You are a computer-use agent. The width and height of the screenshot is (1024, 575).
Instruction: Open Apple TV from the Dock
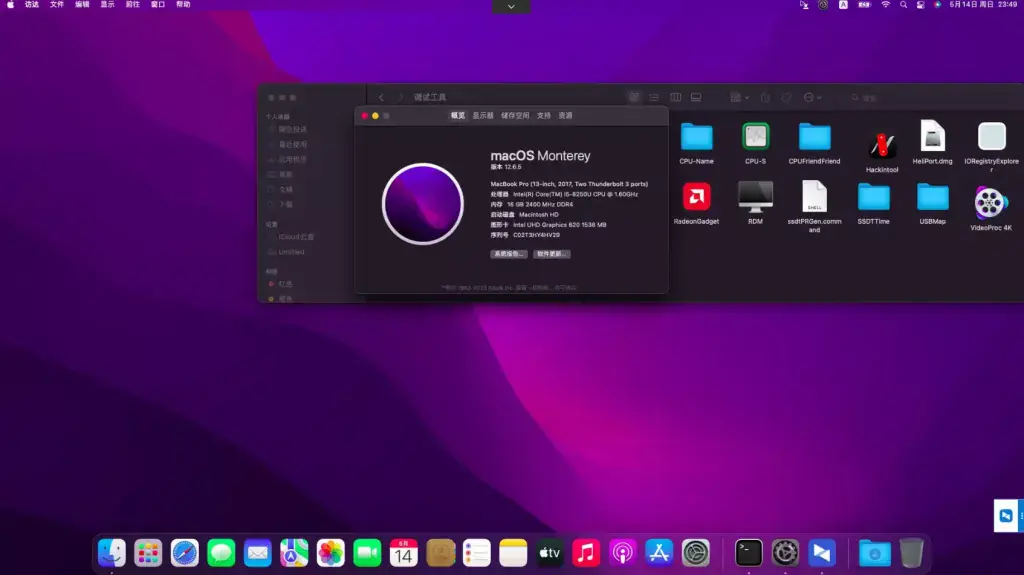tap(550, 553)
